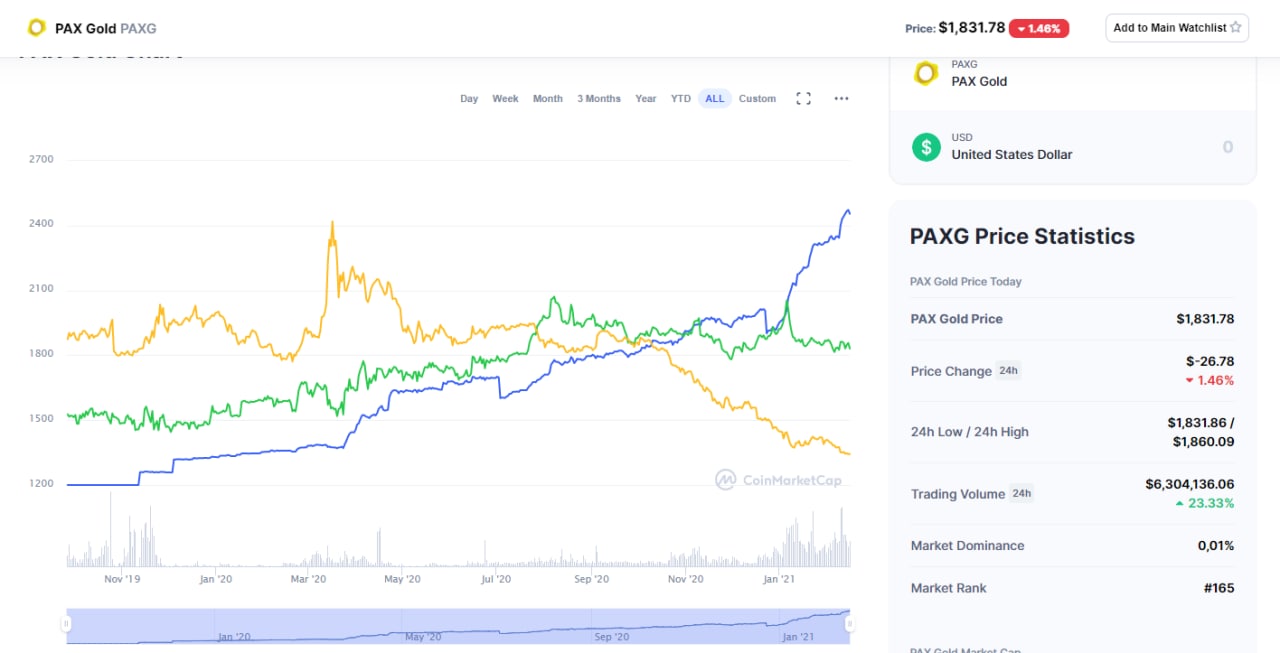
Task: Click the Jul '20 x-axis label
Action: tap(496, 579)
